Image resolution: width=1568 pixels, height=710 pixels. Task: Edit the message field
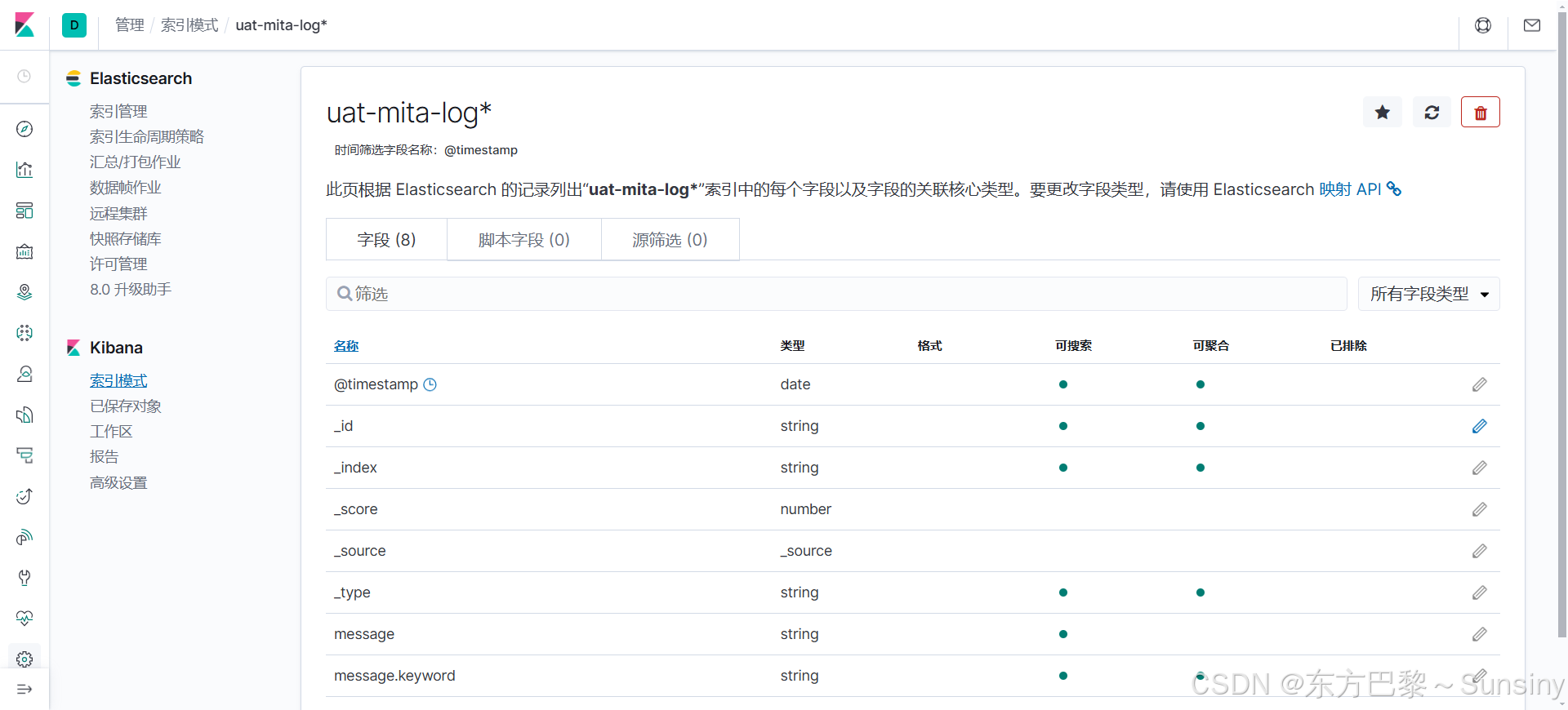tap(1480, 634)
